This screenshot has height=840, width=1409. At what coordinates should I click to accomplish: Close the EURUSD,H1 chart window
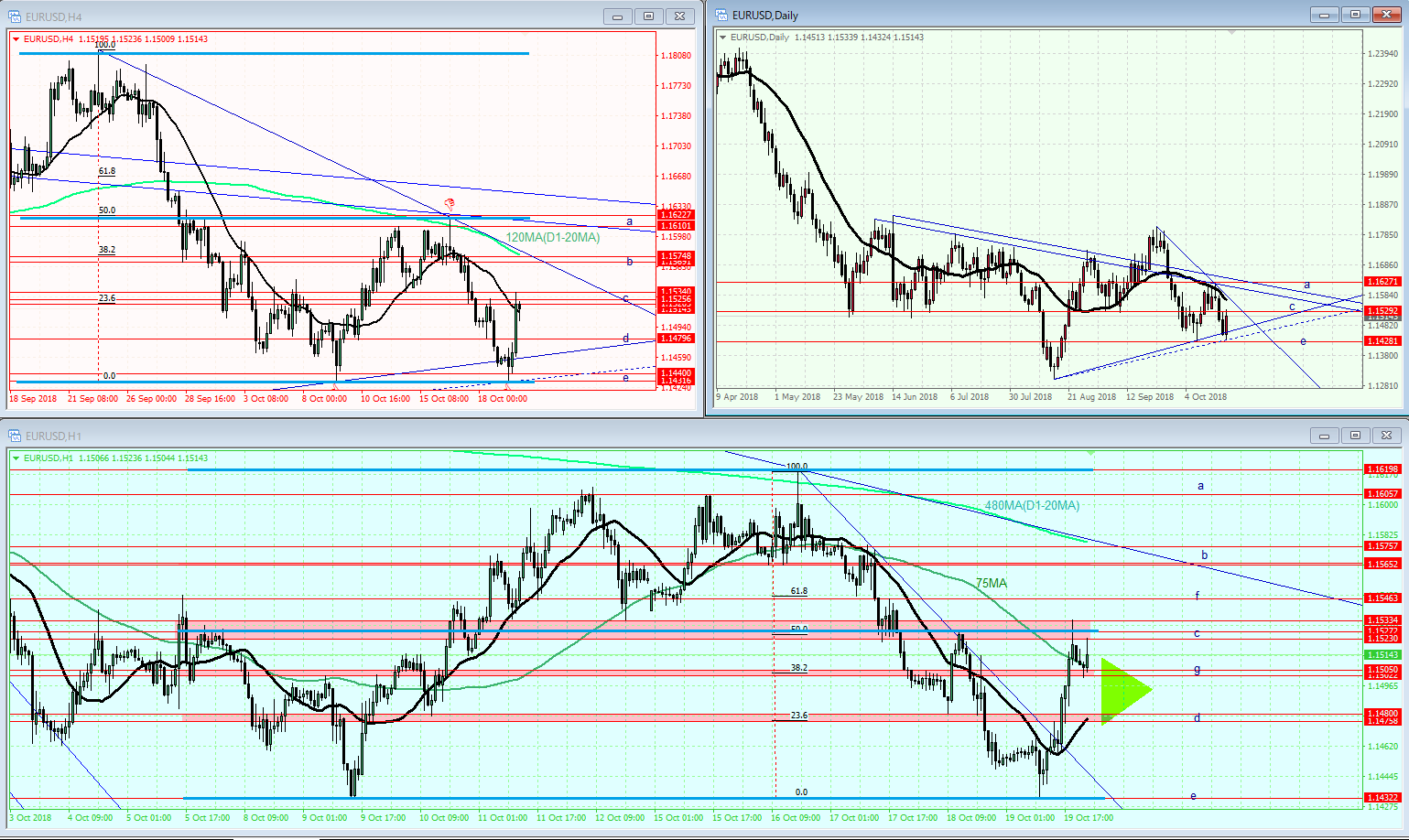tap(1386, 436)
